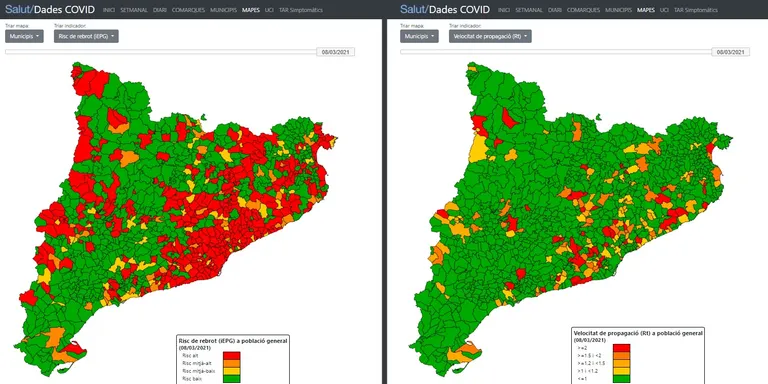Click Salut/Dades COVID logo in Risc de rebrot window
The height and width of the screenshot is (384, 768).
pyautogui.click(x=49, y=9)
